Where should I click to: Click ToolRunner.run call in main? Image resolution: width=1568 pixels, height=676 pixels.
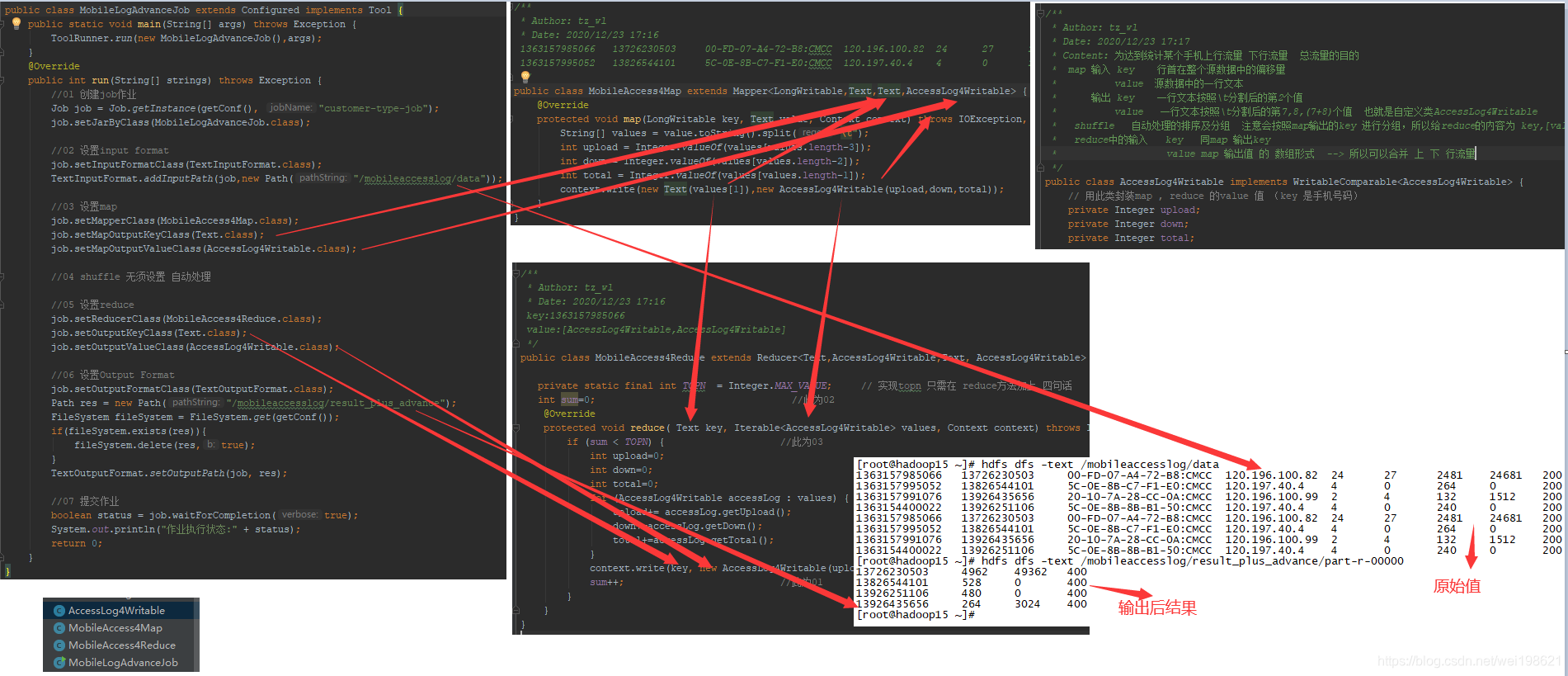(186, 39)
